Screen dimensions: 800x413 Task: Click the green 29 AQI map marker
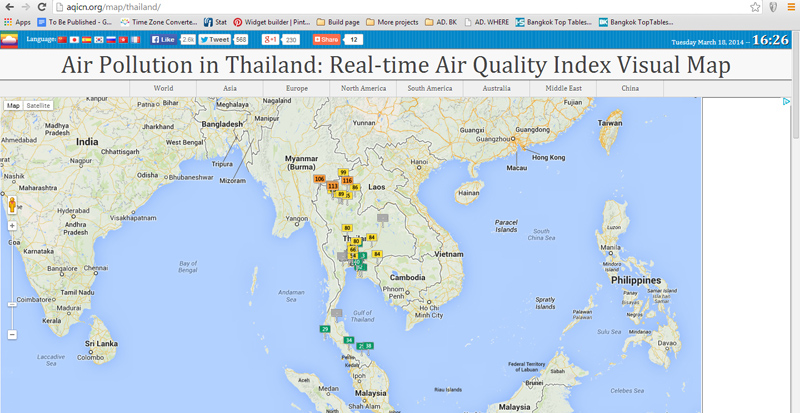click(x=324, y=329)
